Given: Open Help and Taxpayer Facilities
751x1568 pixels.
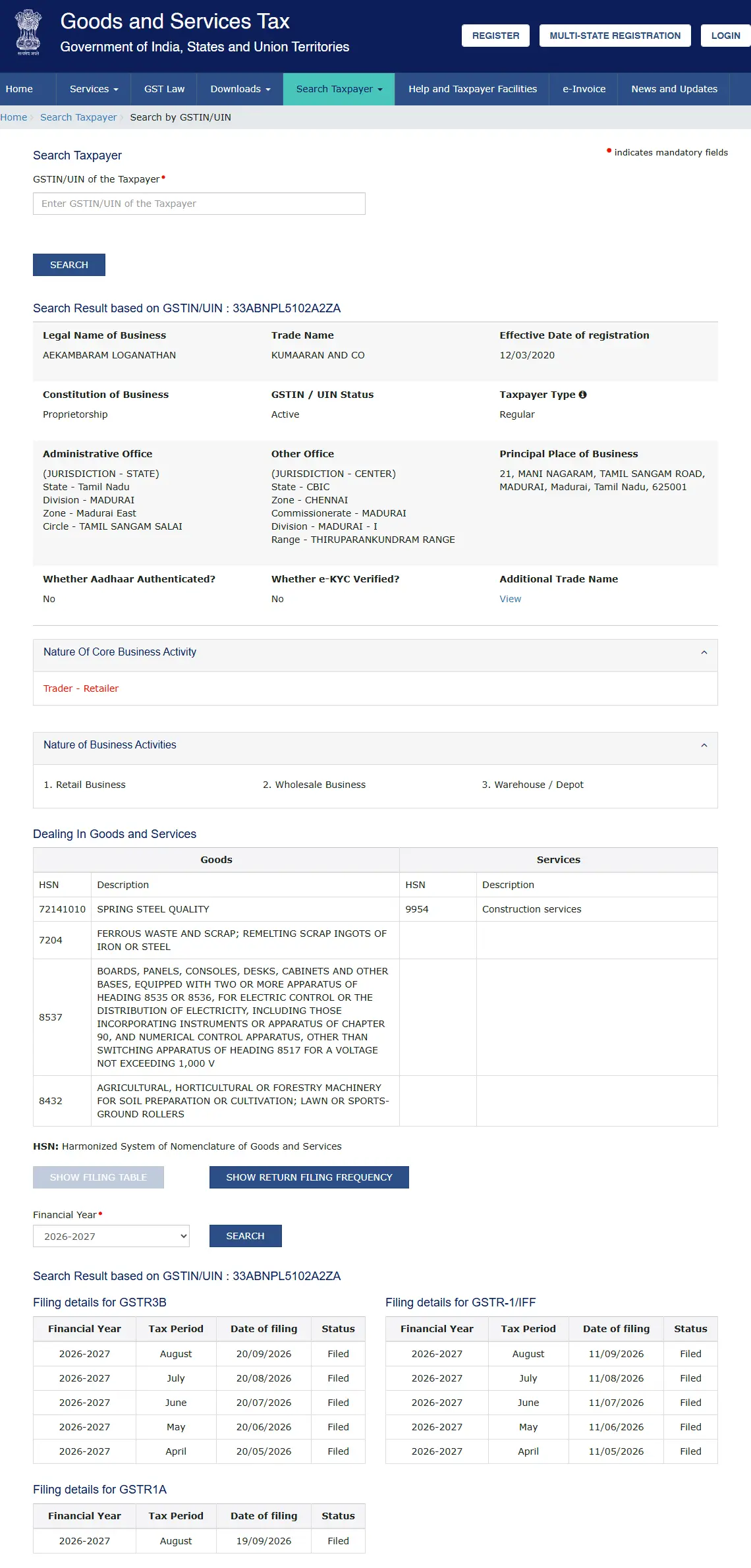Looking at the screenshot, I should (x=472, y=89).
